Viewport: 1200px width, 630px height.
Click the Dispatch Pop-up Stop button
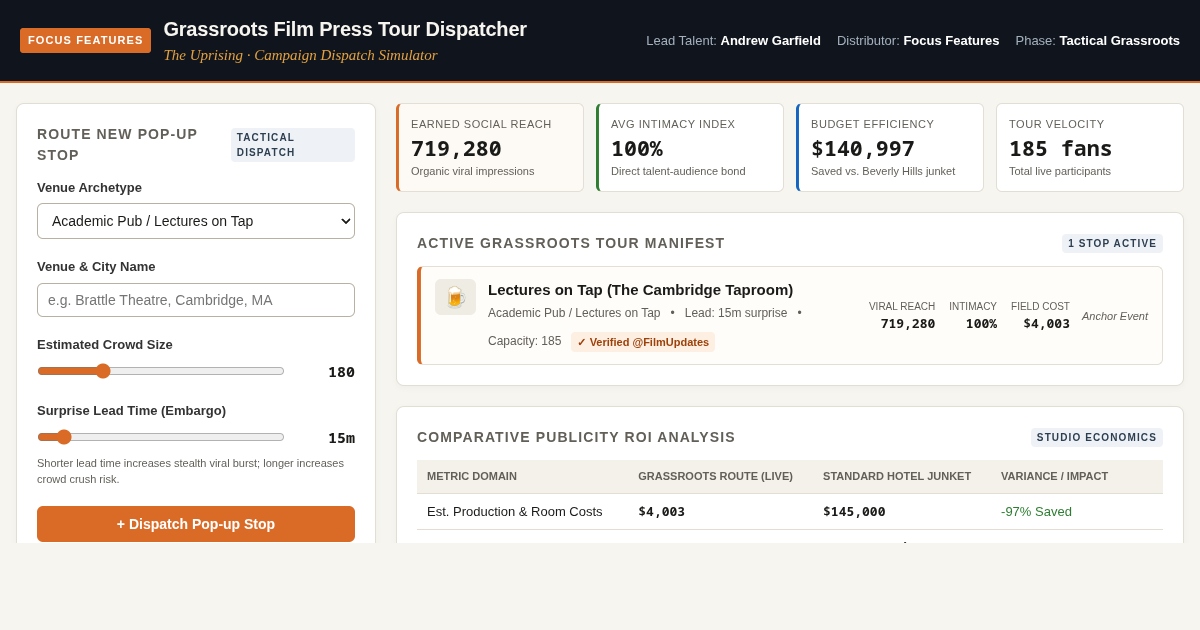coord(196,524)
